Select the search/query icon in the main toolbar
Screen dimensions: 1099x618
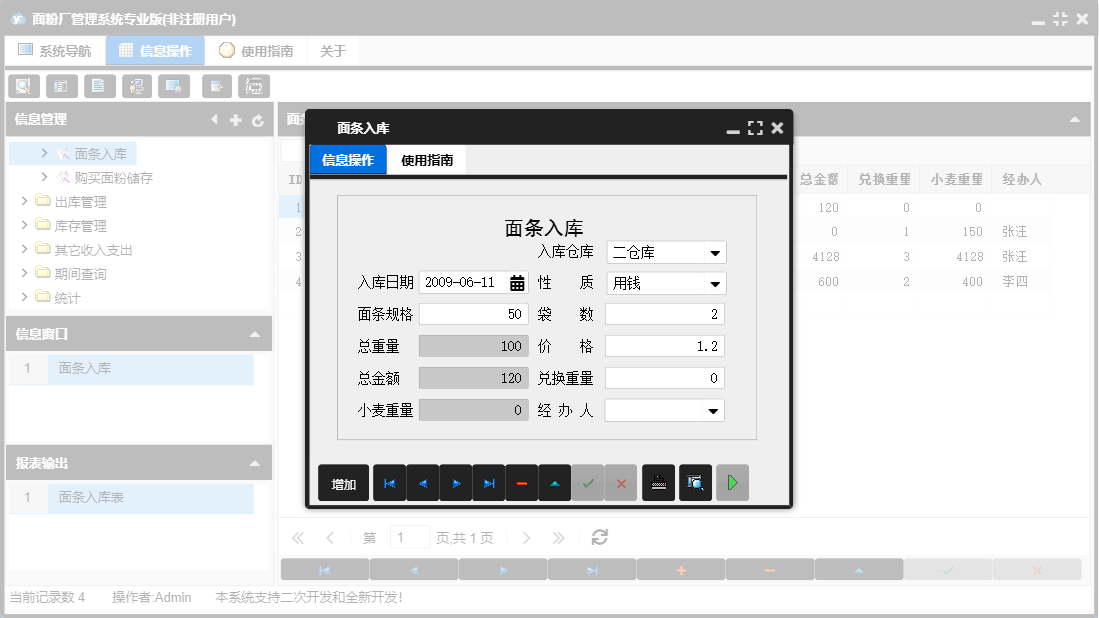[x=23, y=86]
